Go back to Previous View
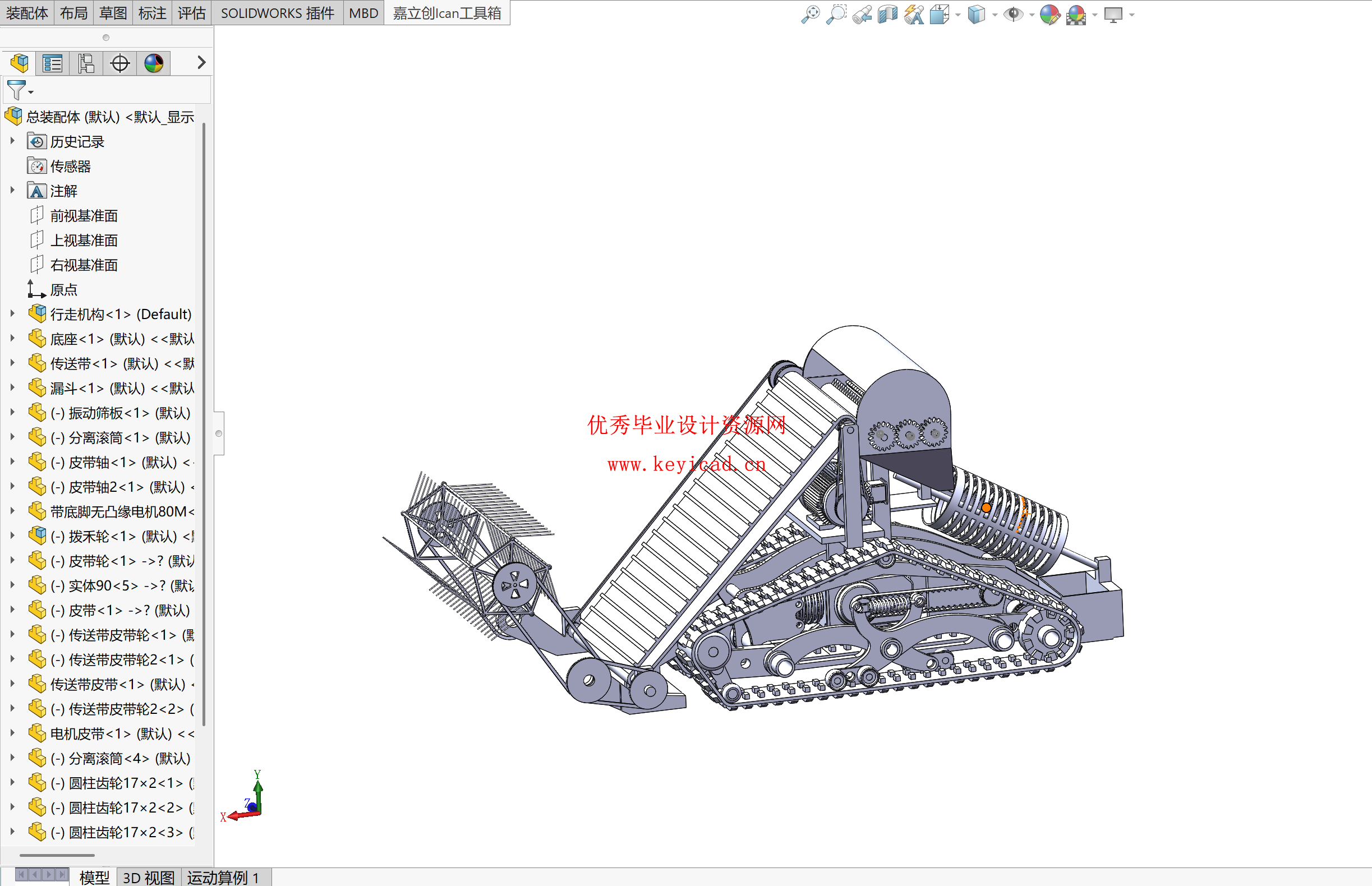This screenshot has height=886, width=1372. tap(862, 15)
